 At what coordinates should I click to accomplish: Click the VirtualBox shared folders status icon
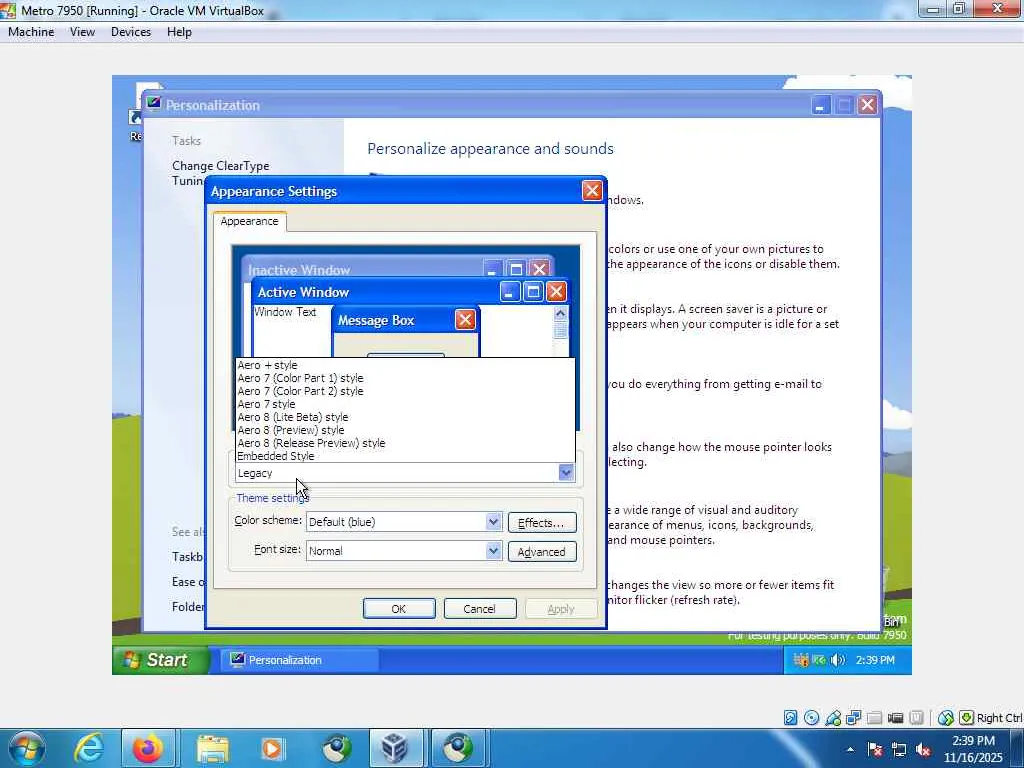click(x=874, y=718)
